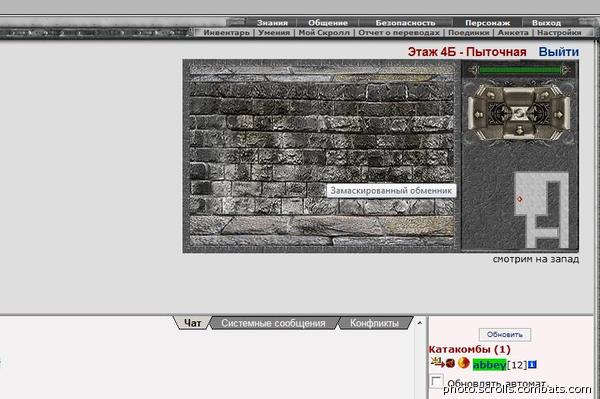This screenshot has height=399, width=600.
Task: Click the Обновить button
Action: coord(505,334)
